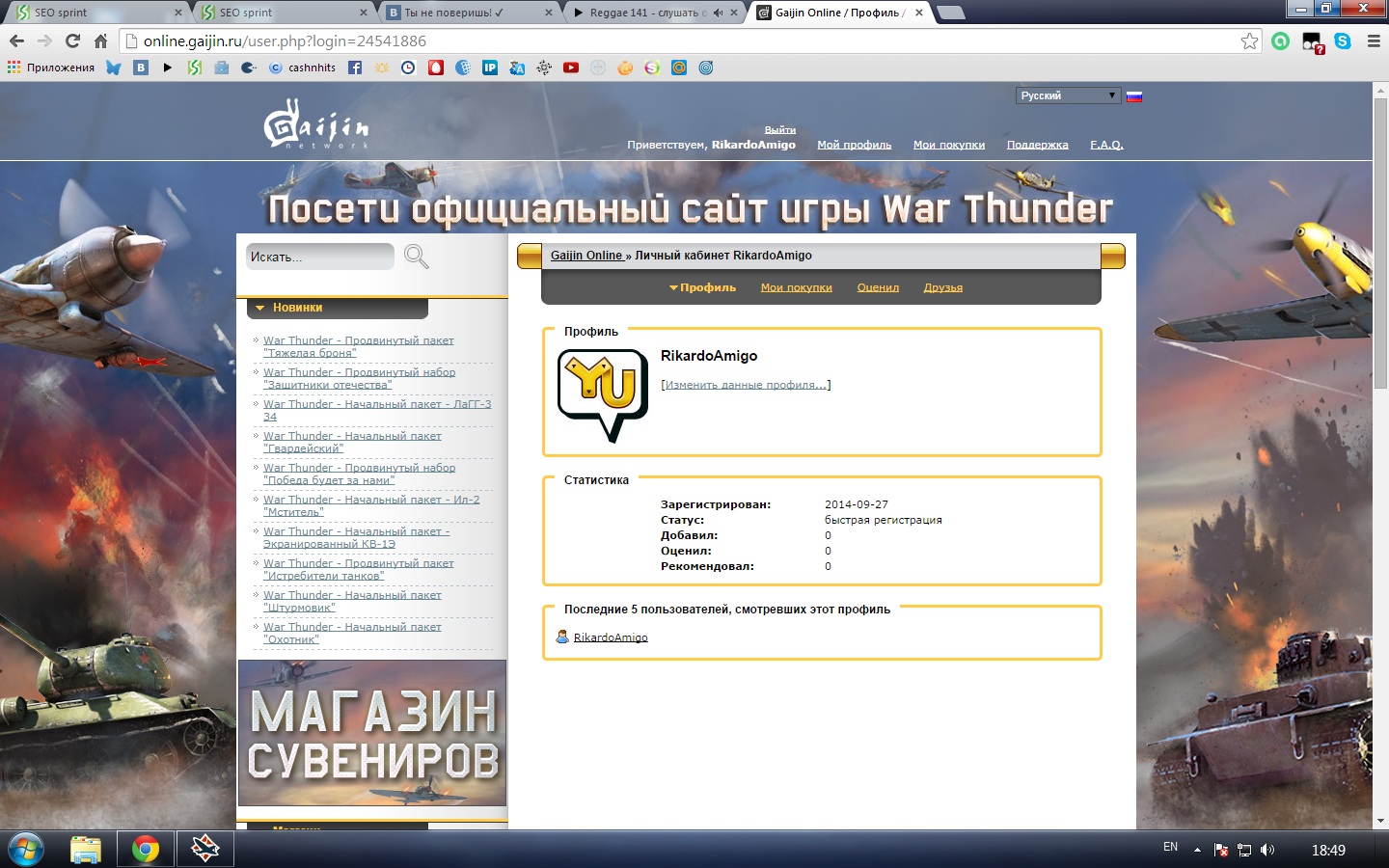Open the VK bookmark in bookmarks bar
Viewport: 1389px width, 868px height.
pos(141,68)
